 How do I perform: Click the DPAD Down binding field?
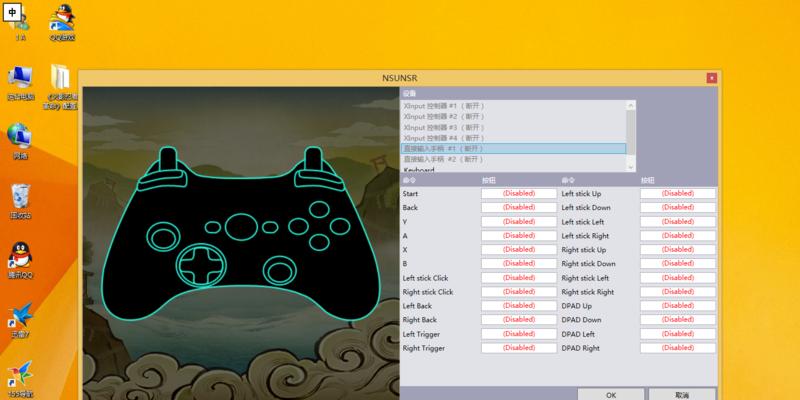tap(678, 319)
